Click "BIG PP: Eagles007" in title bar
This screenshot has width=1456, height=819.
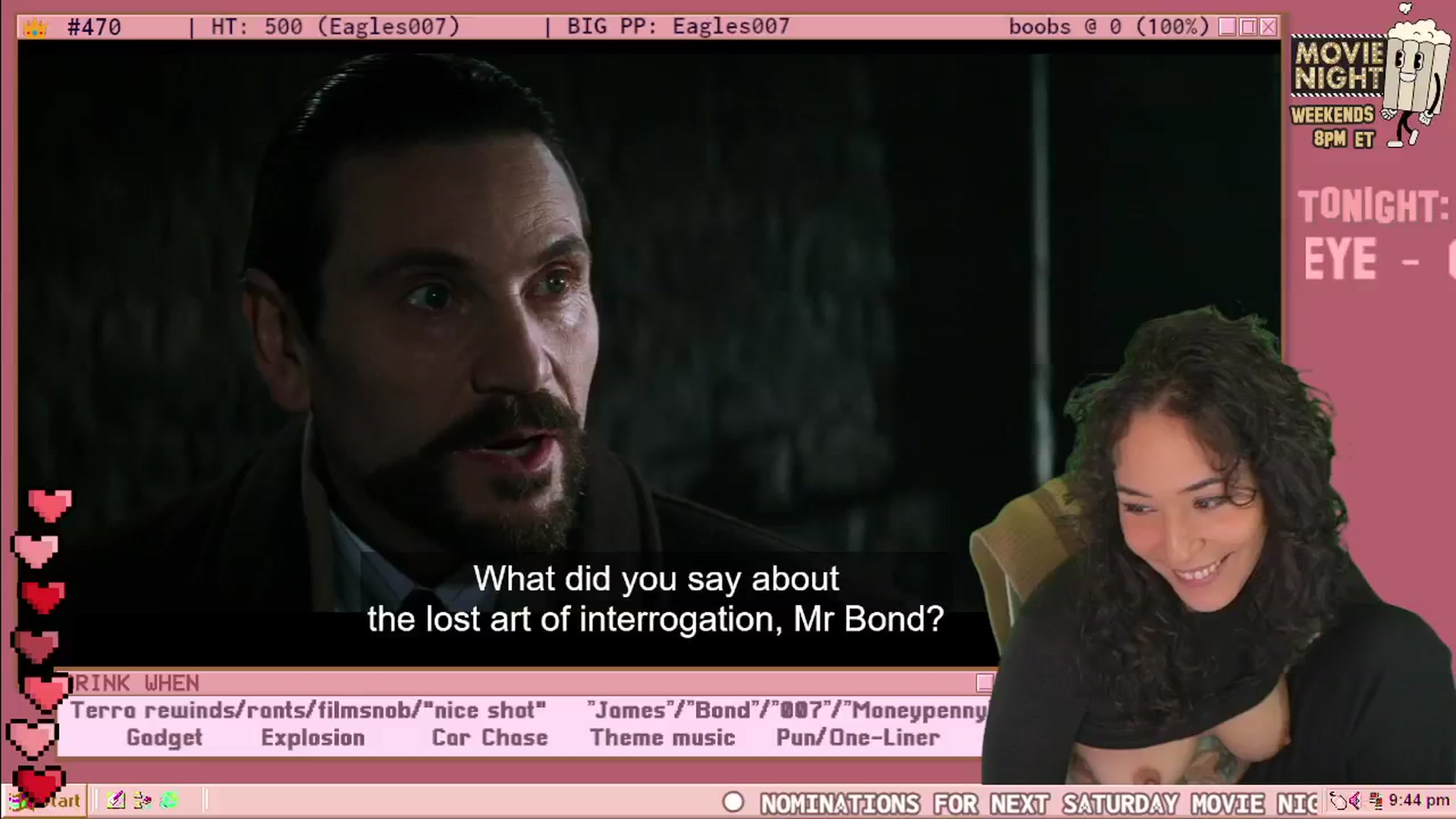(x=678, y=27)
